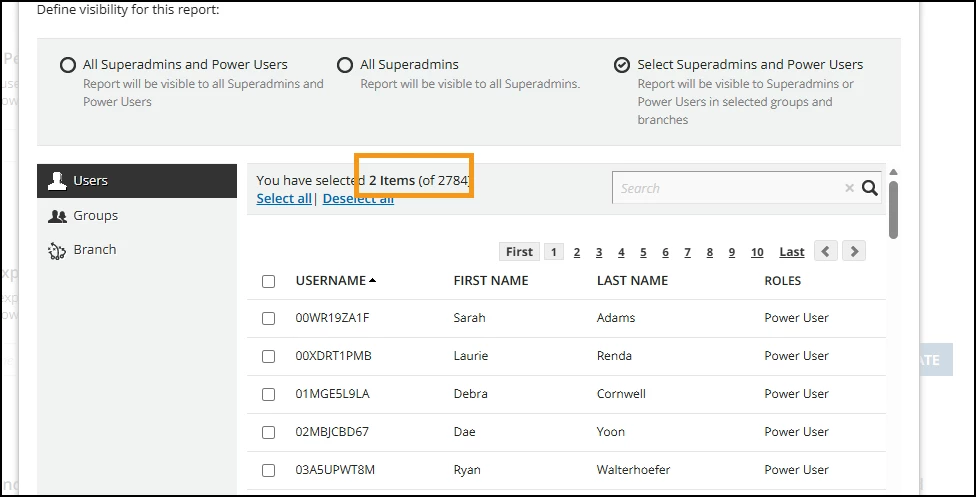The image size is (976, 497).
Task: Sort by the USERNAME column arrow
Action: pyautogui.click(x=373, y=281)
